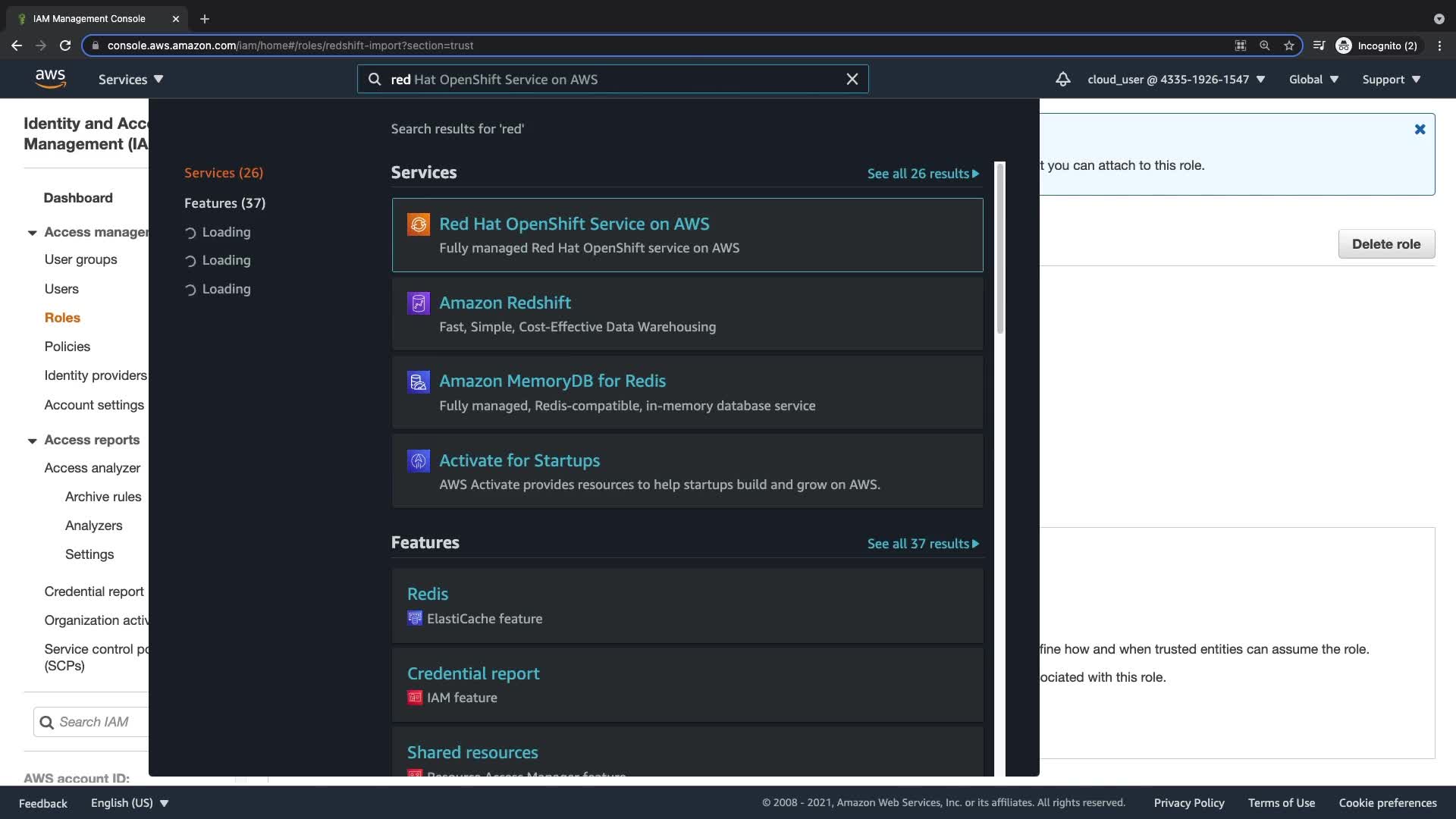Bookmark this page with star icon
Viewport: 1456px width, 819px height.
(1288, 45)
